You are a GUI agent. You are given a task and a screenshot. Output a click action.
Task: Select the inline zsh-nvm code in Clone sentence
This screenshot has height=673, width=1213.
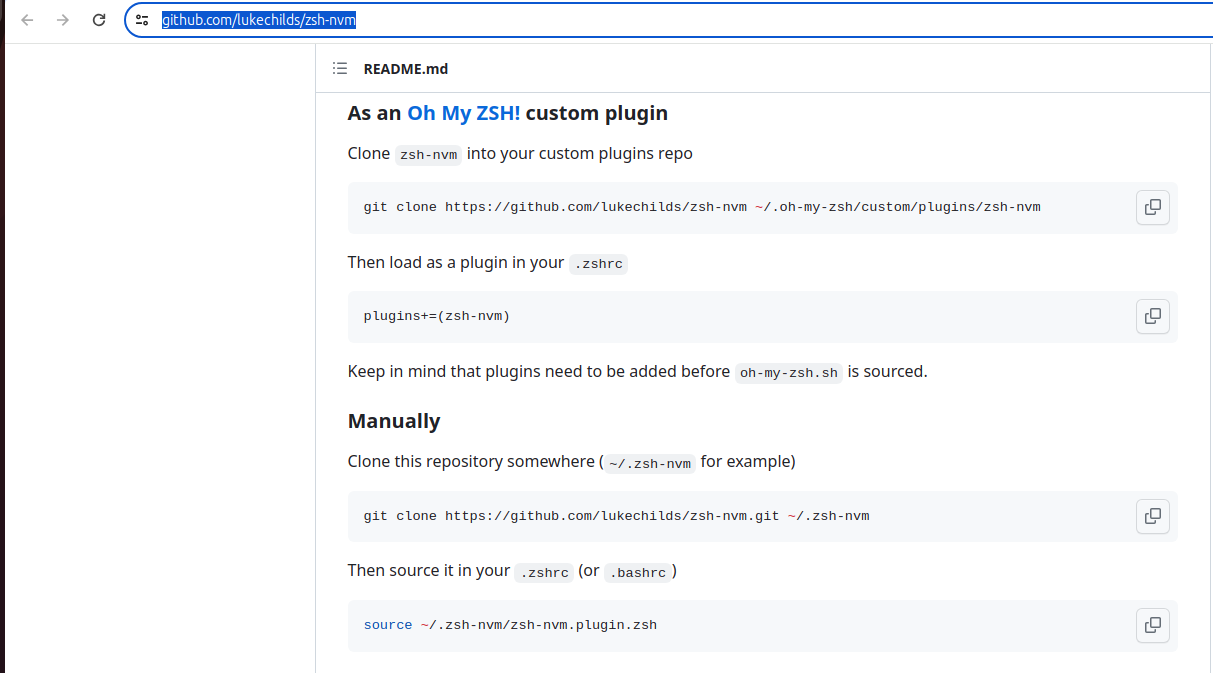click(428, 154)
